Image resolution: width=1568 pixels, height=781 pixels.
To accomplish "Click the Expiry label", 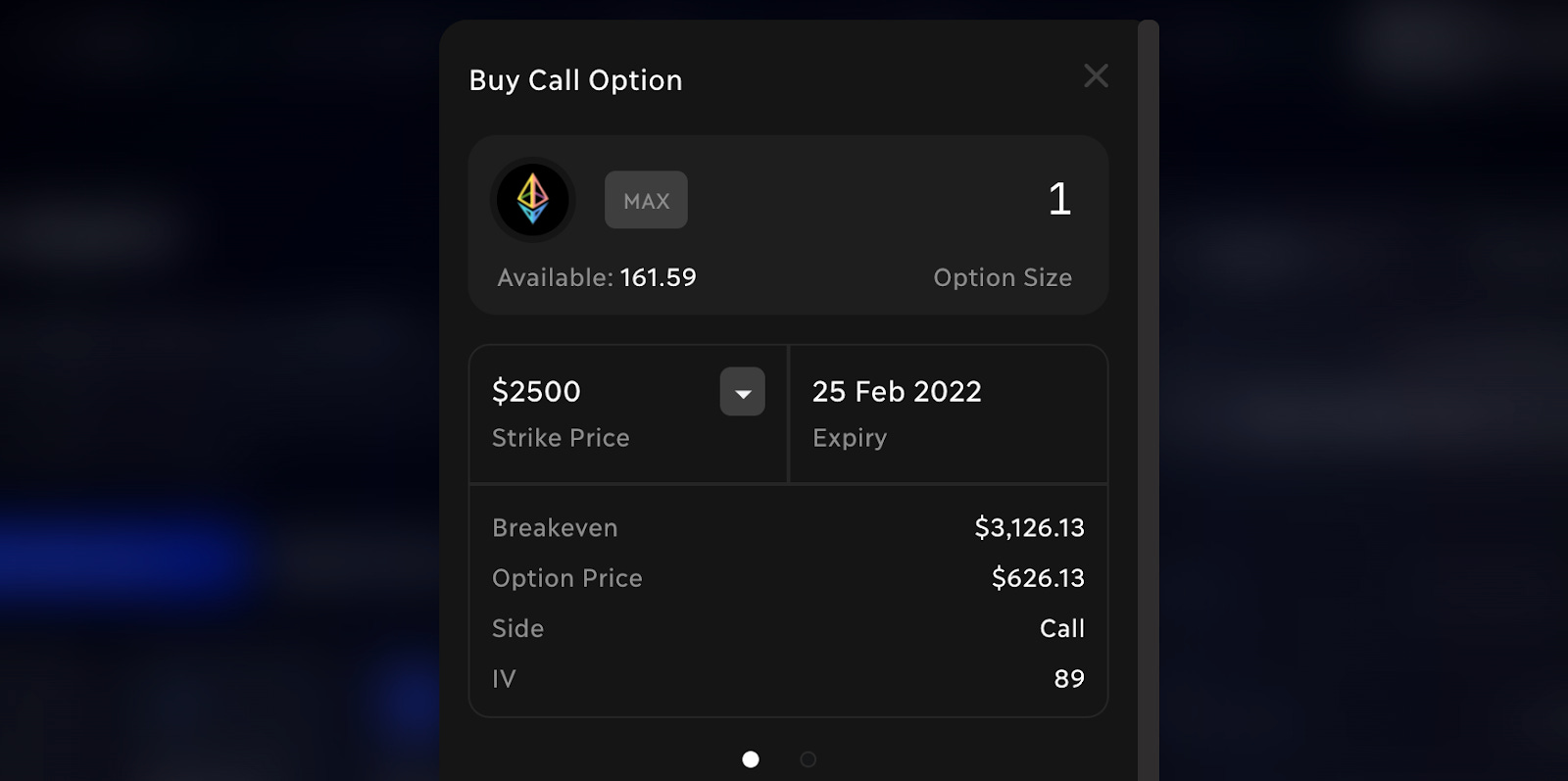I will pyautogui.click(x=850, y=438).
